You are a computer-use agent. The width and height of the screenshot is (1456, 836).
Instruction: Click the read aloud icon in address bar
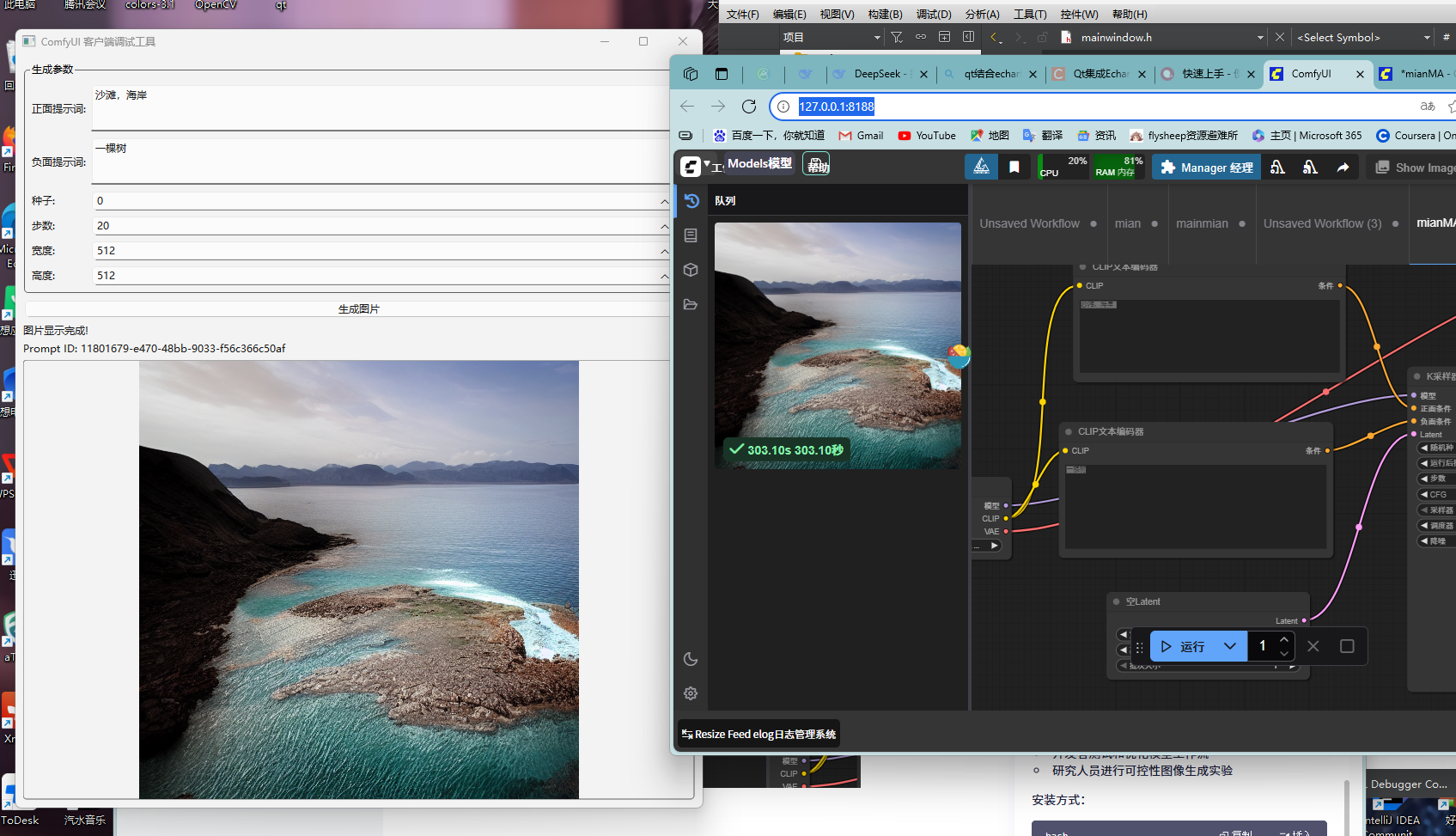[x=1427, y=107]
